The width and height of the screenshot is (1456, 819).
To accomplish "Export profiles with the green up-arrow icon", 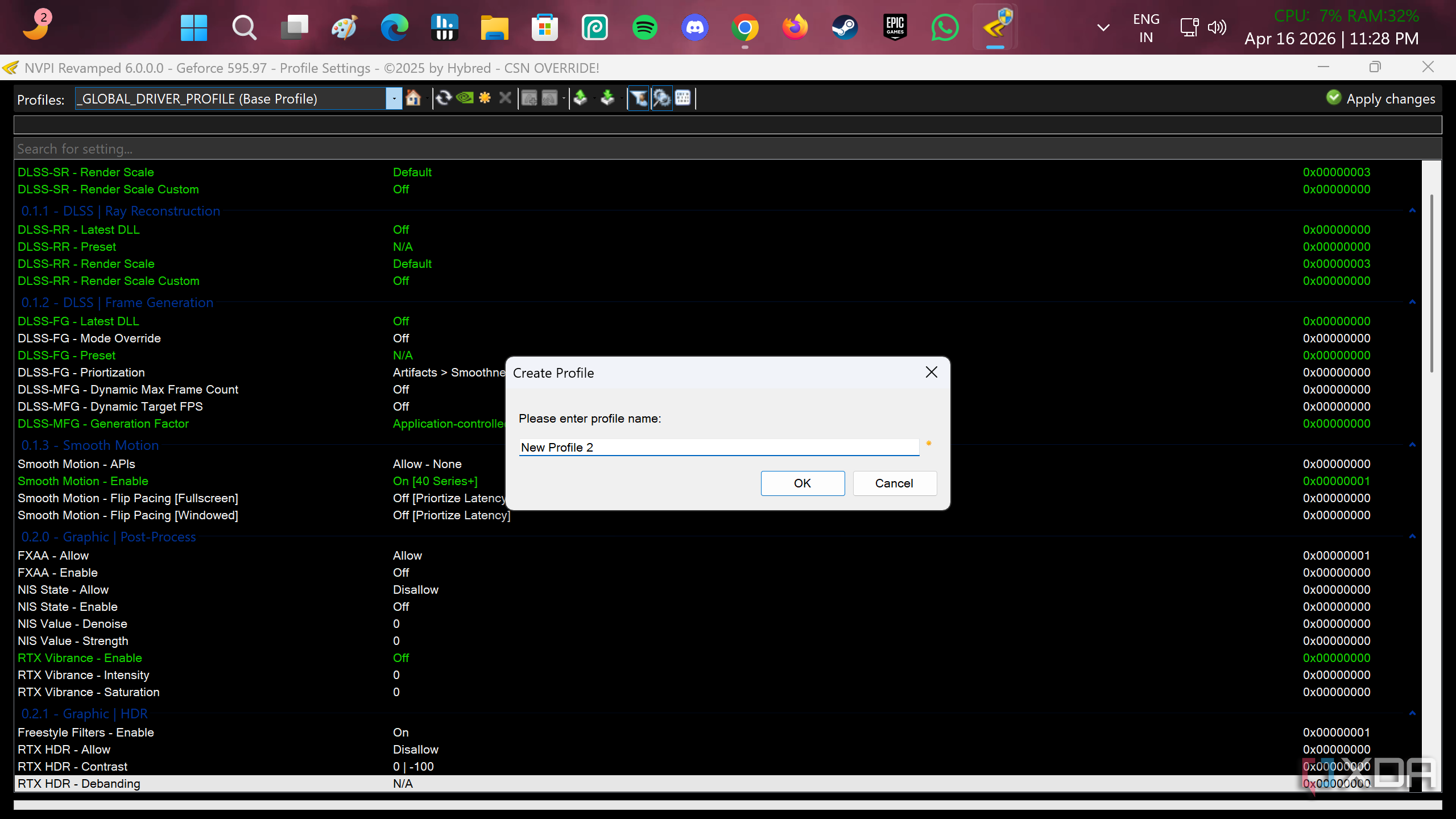I will point(580,98).
